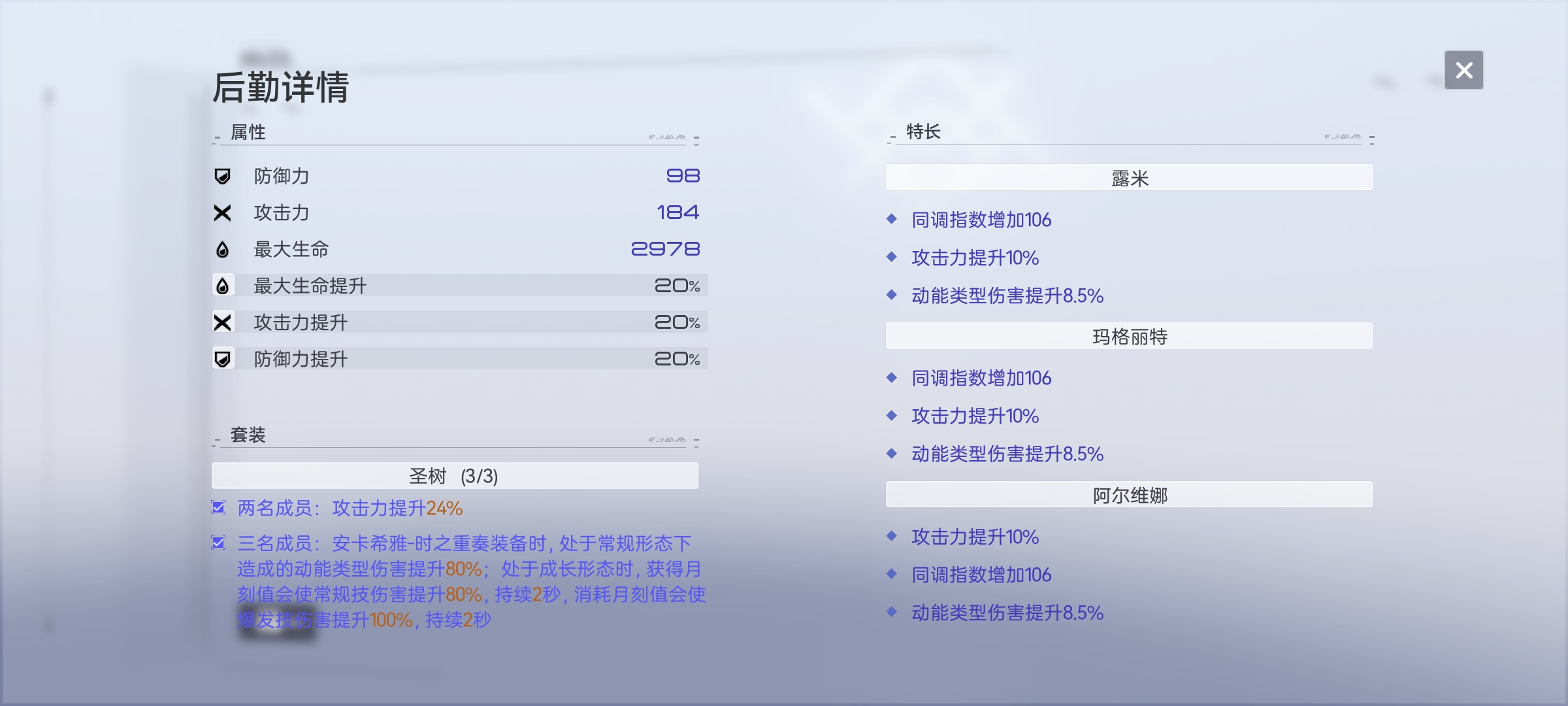
Task: Click 阿尔维娜's 同调指数增加106 entry
Action: 981,575
